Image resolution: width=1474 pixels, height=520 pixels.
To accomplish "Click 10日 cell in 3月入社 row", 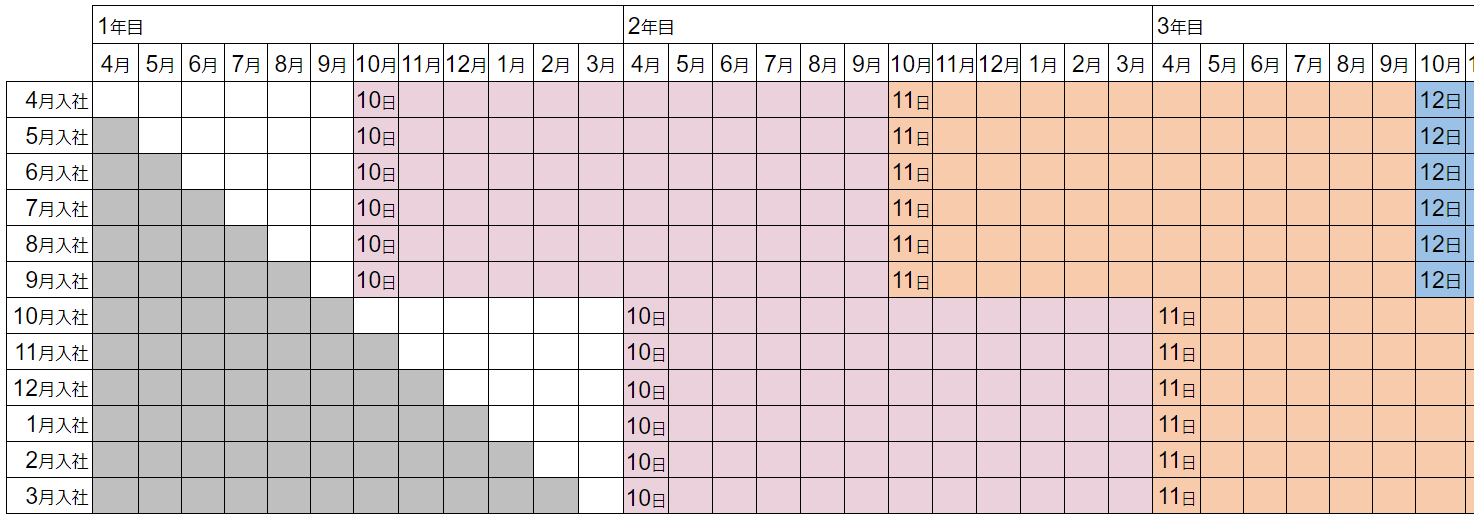I will click(x=645, y=497).
